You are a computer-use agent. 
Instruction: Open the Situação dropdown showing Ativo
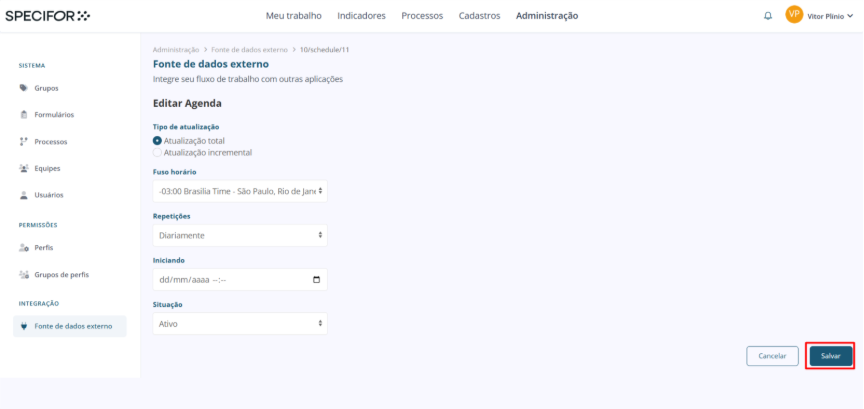(240, 324)
